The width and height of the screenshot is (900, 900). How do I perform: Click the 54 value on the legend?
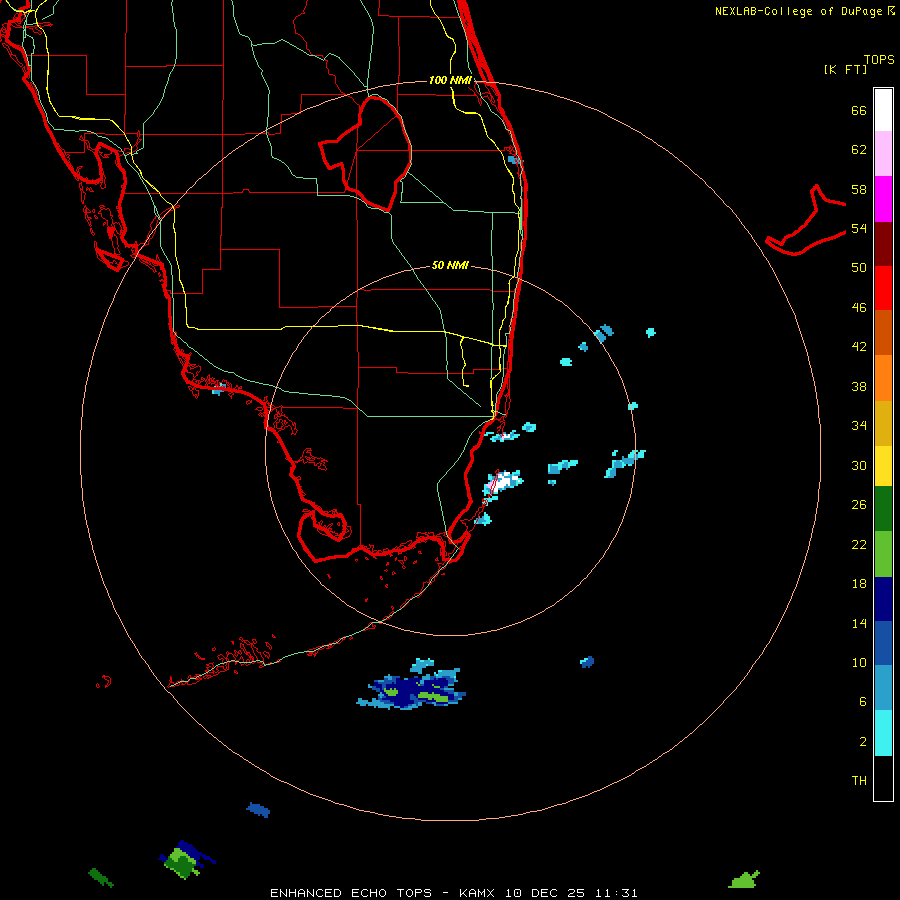pyautogui.click(x=859, y=228)
